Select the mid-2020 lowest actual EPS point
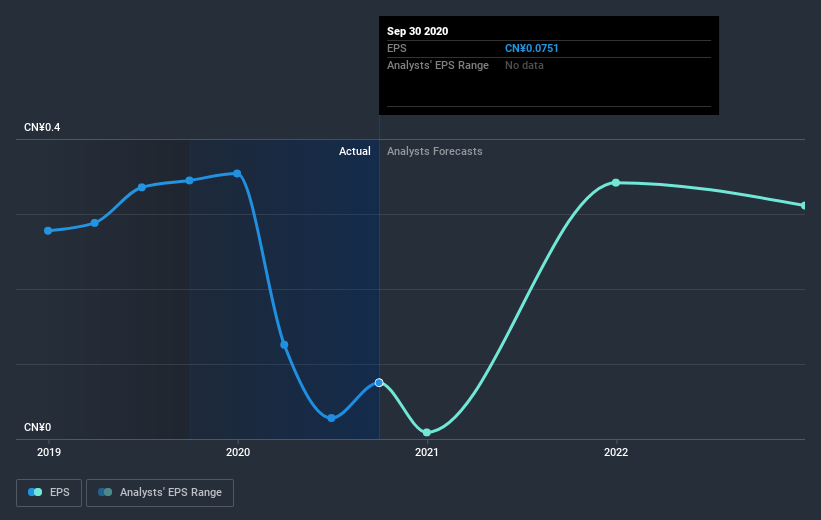Image resolution: width=821 pixels, height=520 pixels. [x=331, y=418]
